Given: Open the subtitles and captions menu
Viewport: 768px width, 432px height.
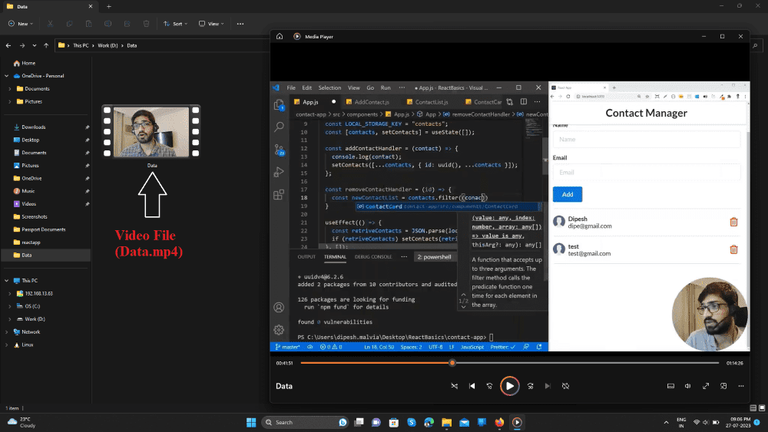Looking at the screenshot, I should pyautogui.click(x=671, y=385).
